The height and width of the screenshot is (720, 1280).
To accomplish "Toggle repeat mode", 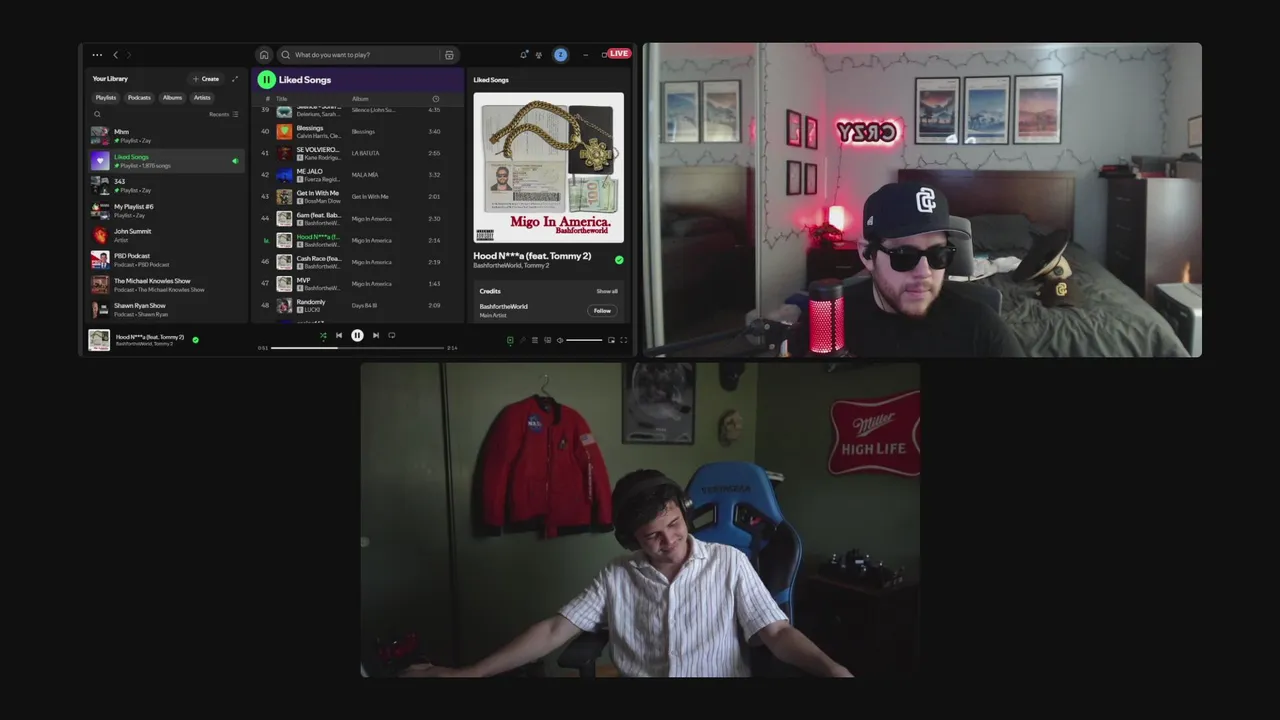I will coord(391,336).
